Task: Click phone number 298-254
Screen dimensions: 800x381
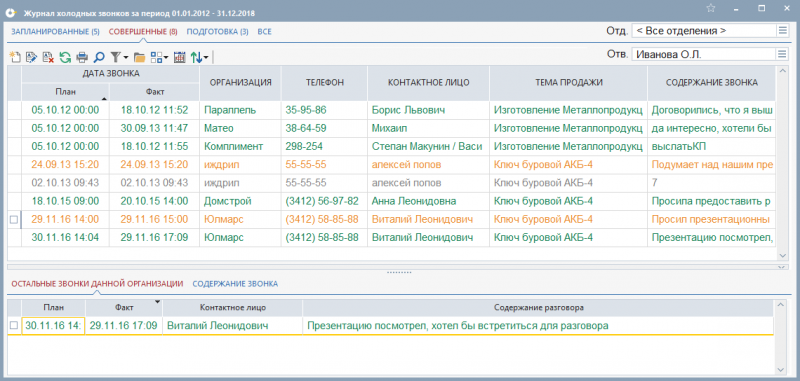Action: pos(304,146)
